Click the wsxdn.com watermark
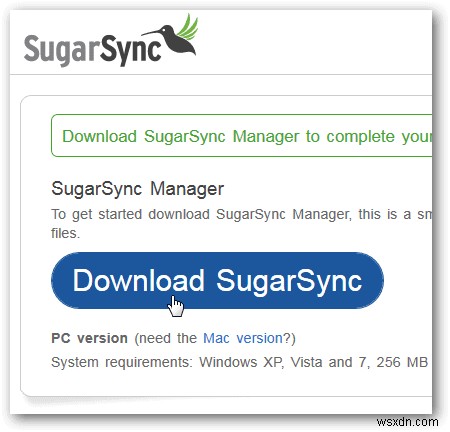The width and height of the screenshot is (450, 432). click(408, 422)
